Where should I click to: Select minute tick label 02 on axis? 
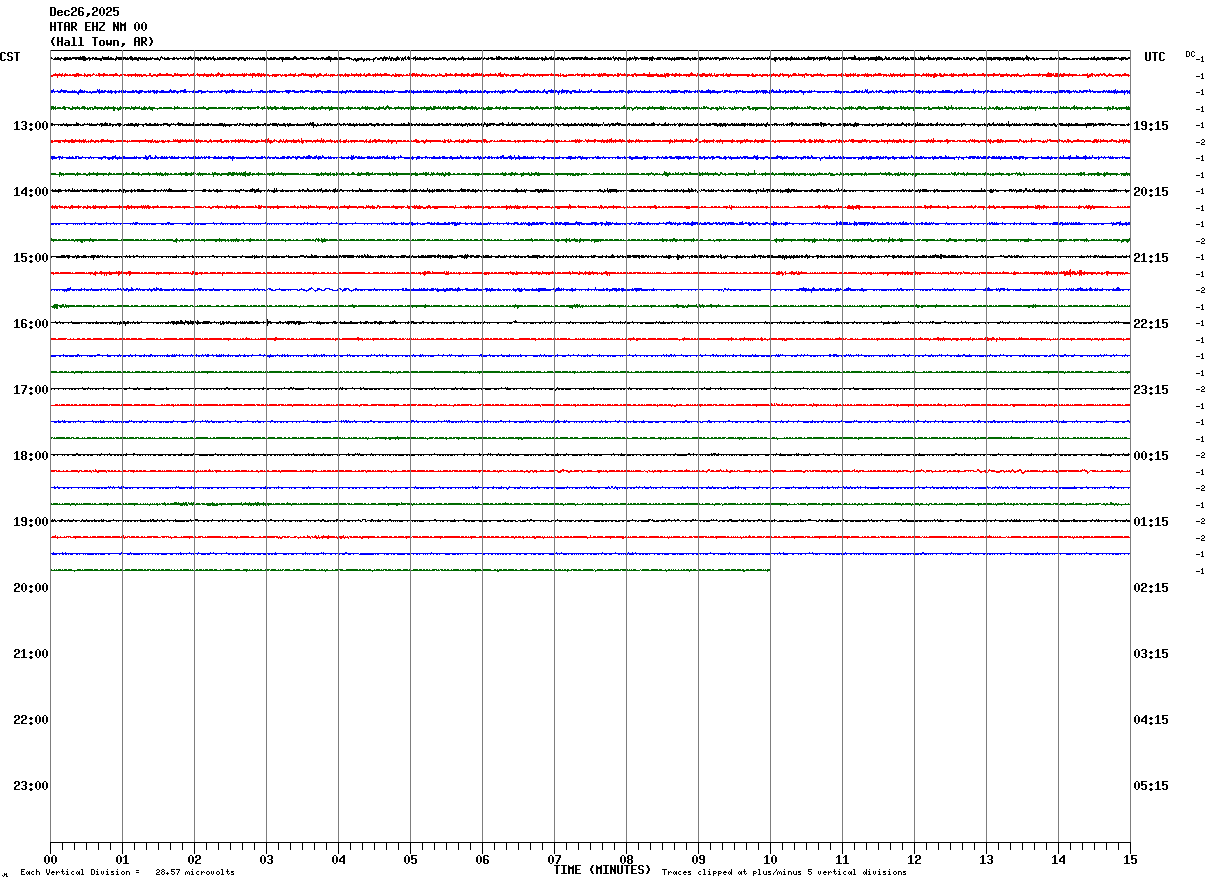pyautogui.click(x=194, y=860)
